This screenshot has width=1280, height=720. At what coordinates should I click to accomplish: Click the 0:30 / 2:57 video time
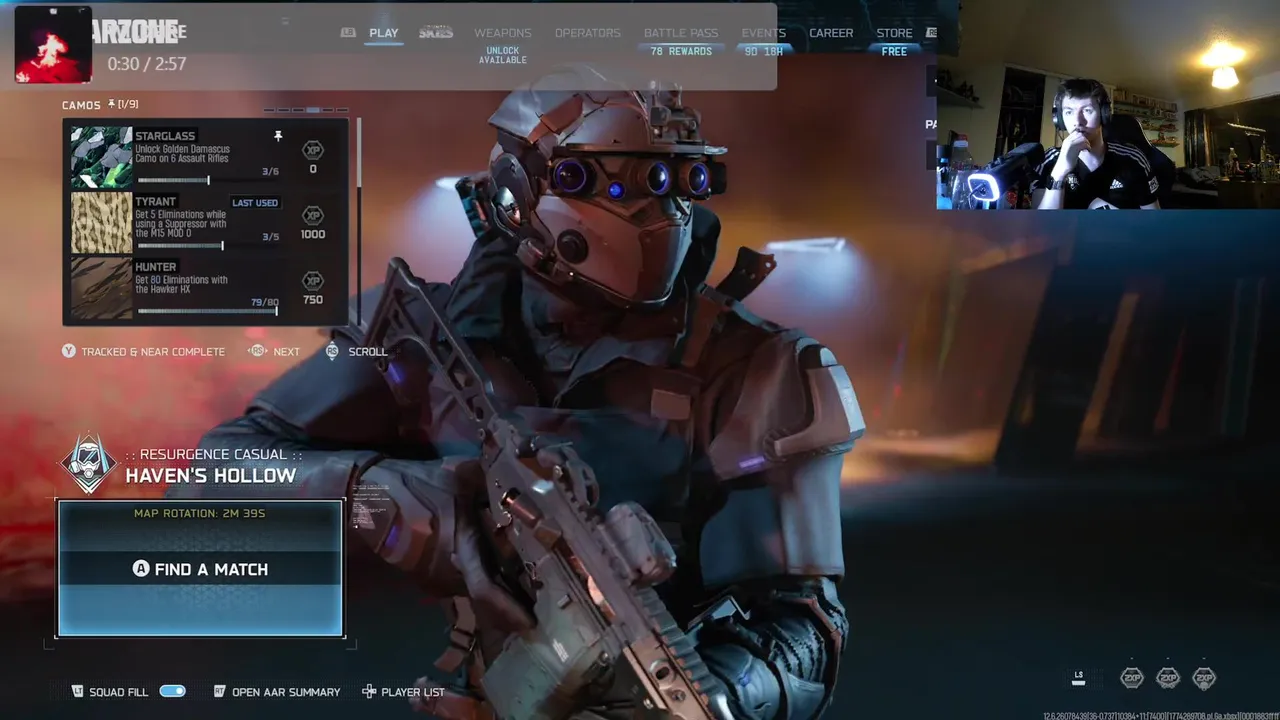click(147, 63)
